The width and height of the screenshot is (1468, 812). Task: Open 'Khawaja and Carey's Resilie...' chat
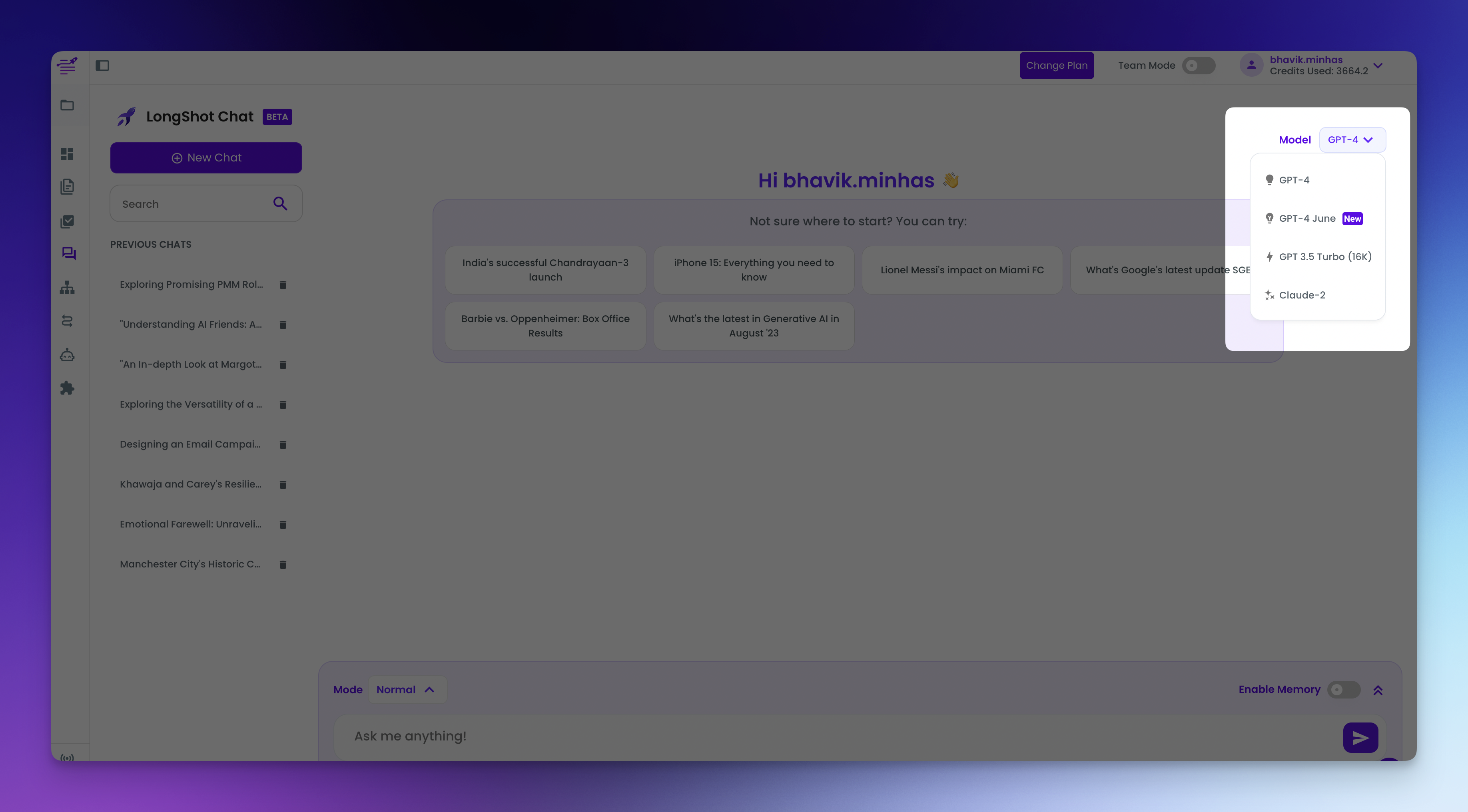(191, 484)
